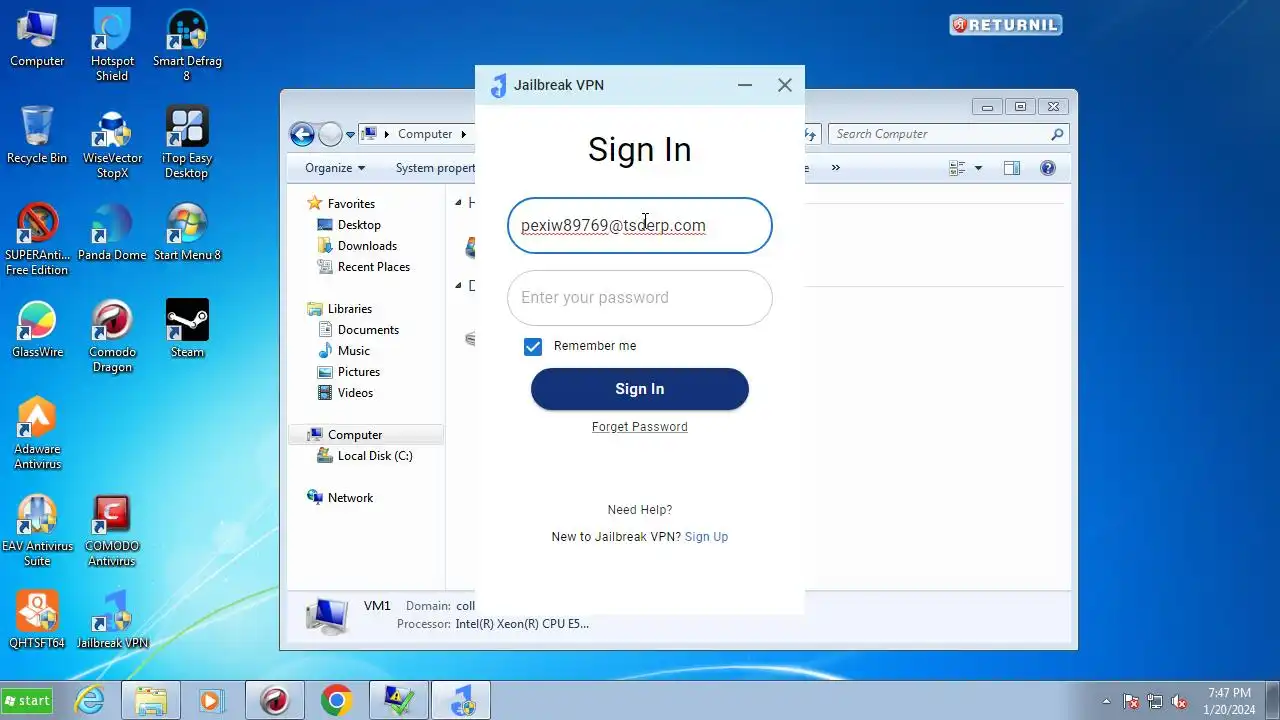1280x720 pixels.
Task: Click the Windows start button
Action: [x=27, y=700]
